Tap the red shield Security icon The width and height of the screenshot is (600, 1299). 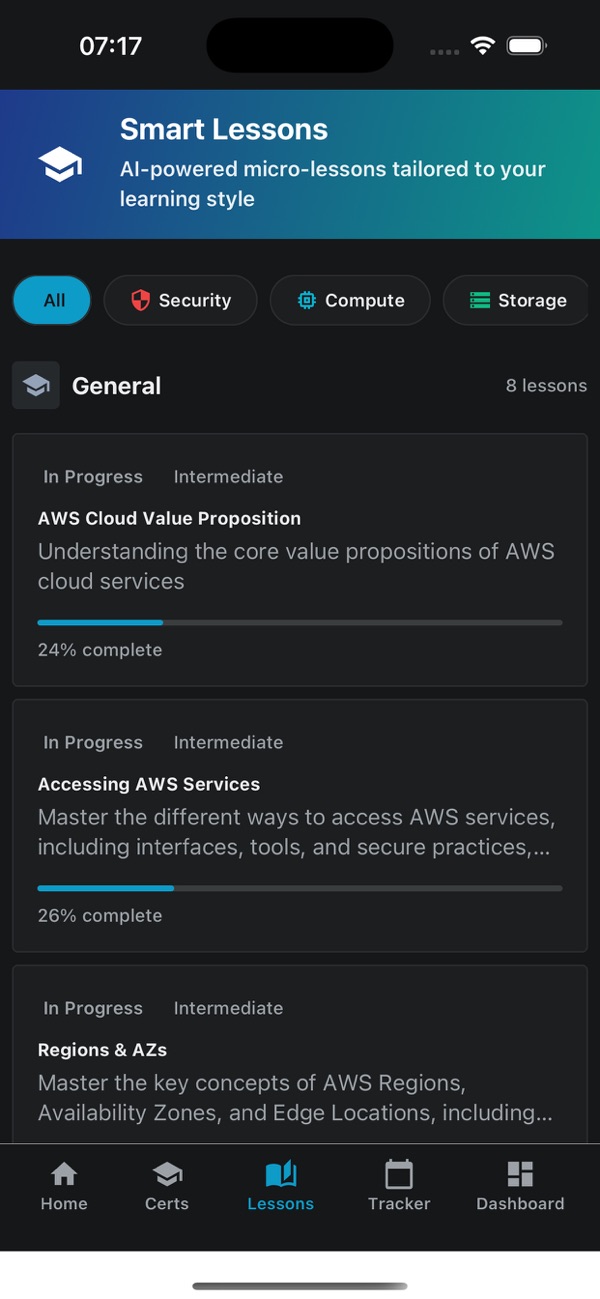pos(141,300)
